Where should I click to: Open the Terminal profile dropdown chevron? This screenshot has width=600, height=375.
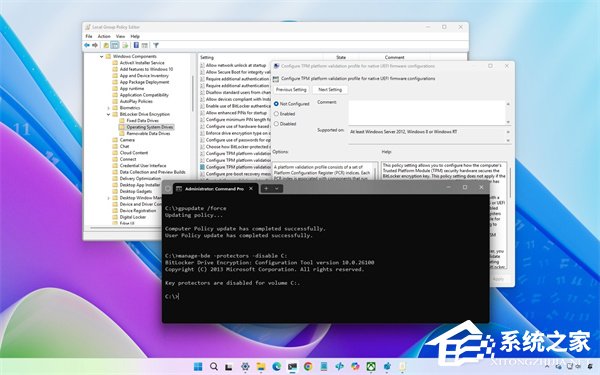277,188
